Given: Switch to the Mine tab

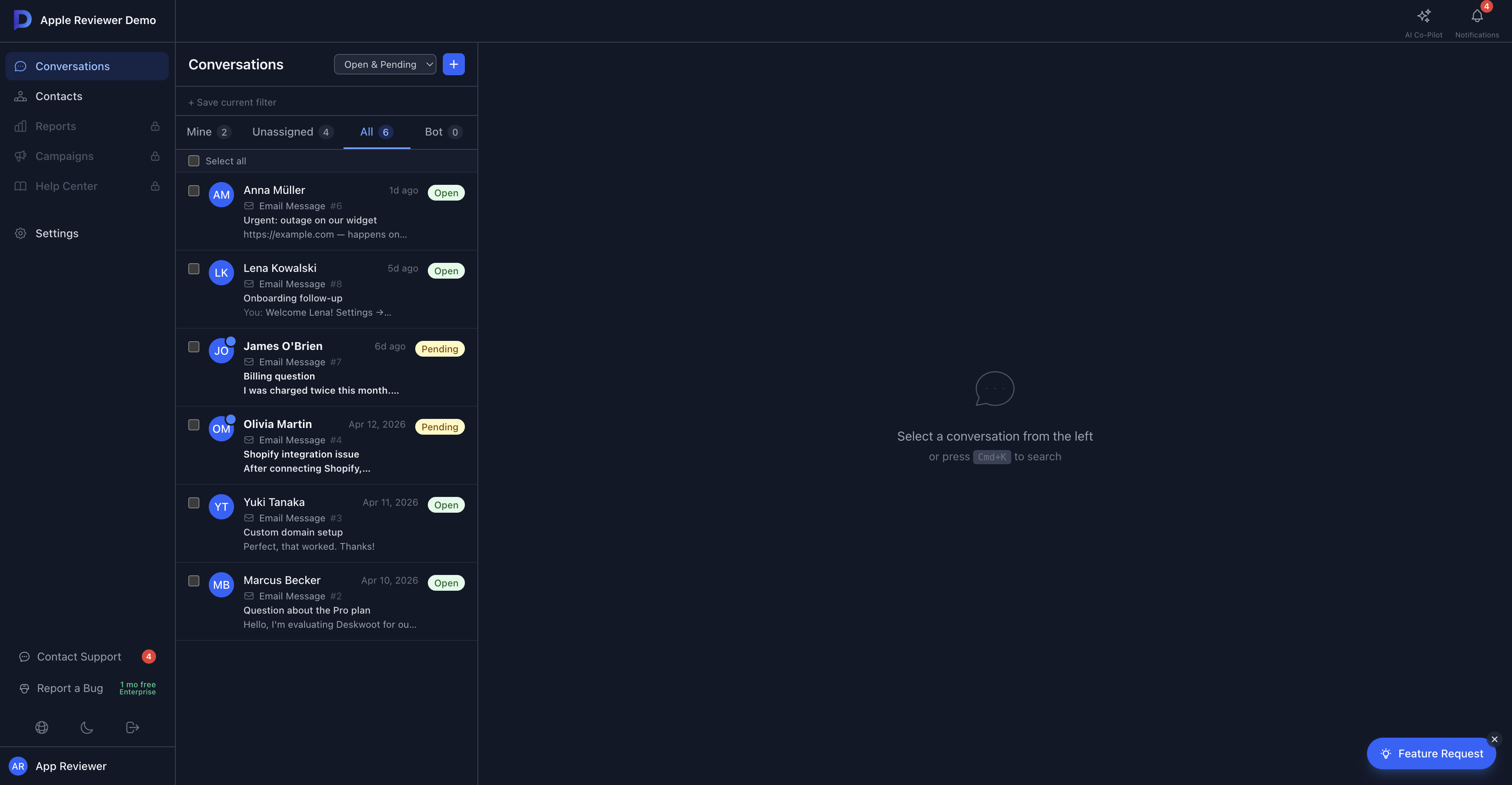Looking at the screenshot, I should 208,132.
